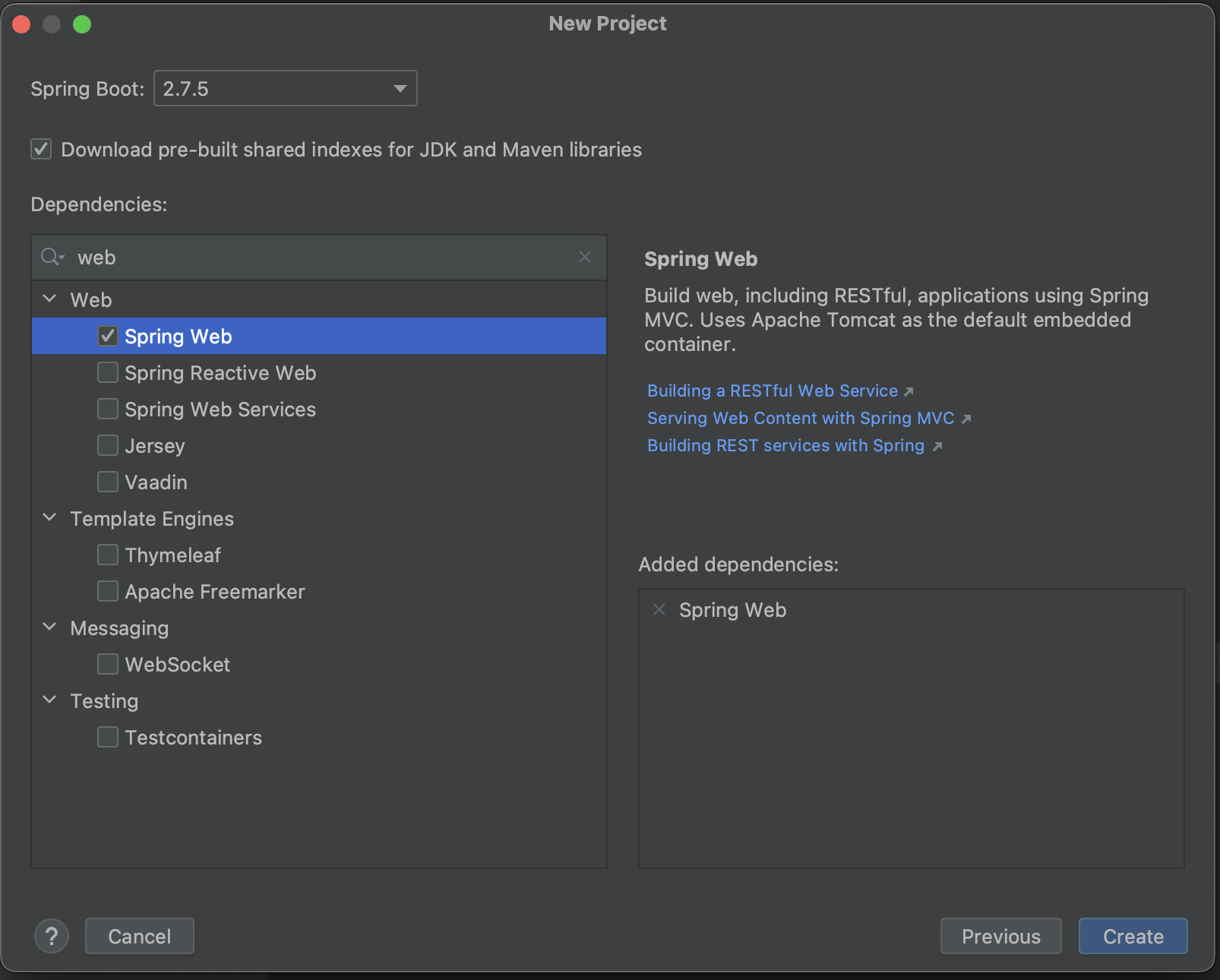Toggle download pre-built shared indexes checkbox
The height and width of the screenshot is (980, 1220).
pyautogui.click(x=41, y=149)
